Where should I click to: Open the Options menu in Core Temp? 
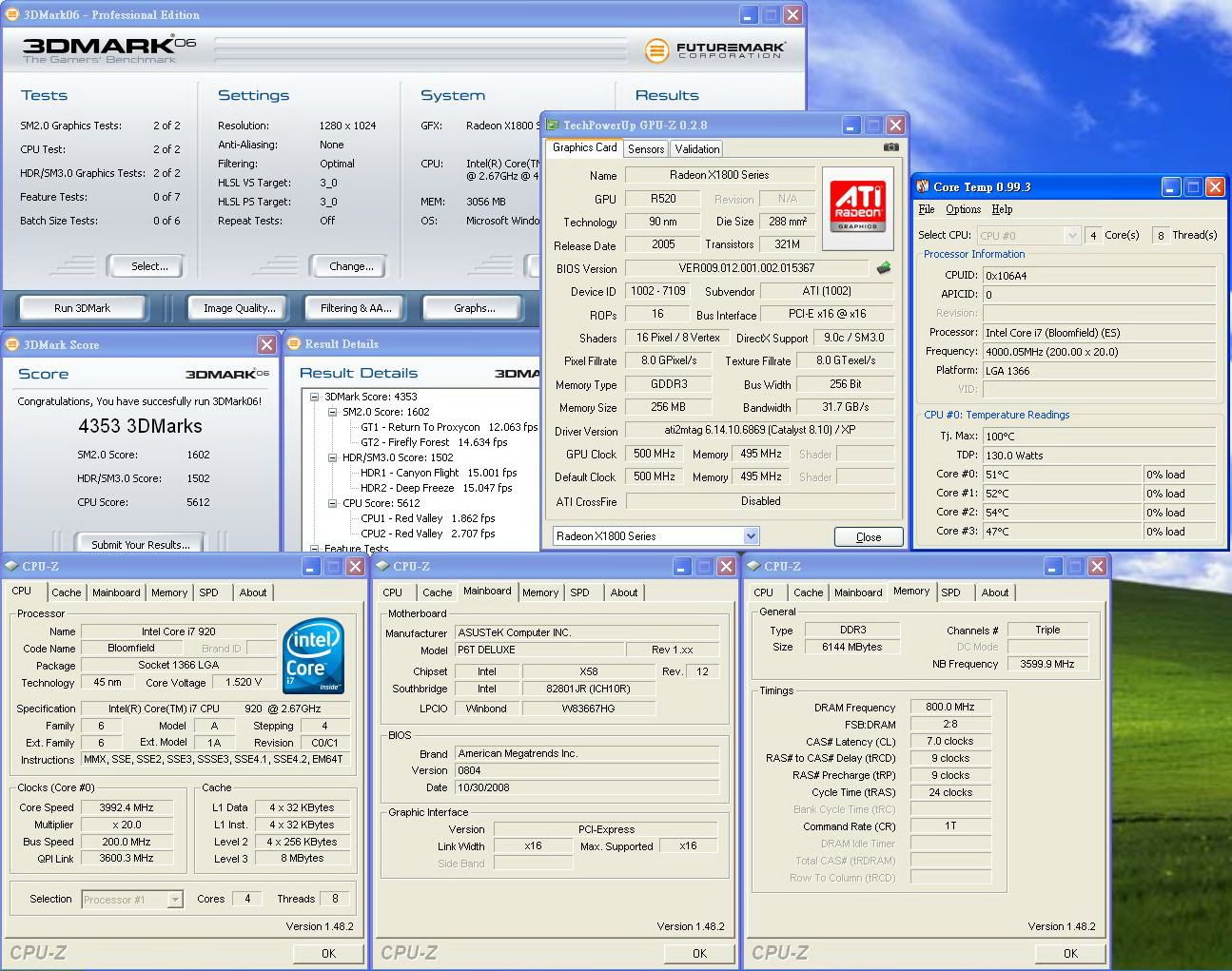pos(963,209)
